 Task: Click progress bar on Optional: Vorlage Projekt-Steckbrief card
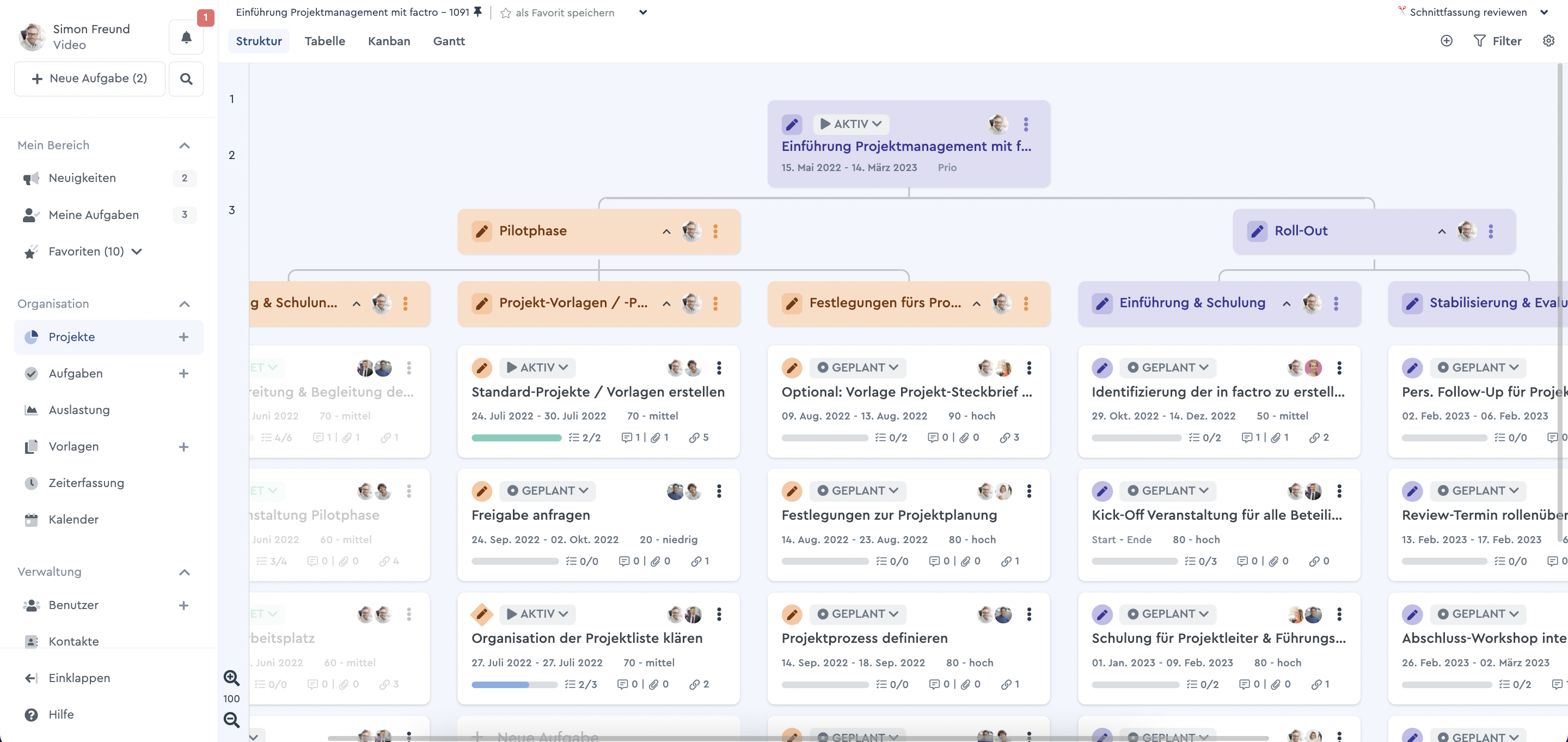point(825,437)
